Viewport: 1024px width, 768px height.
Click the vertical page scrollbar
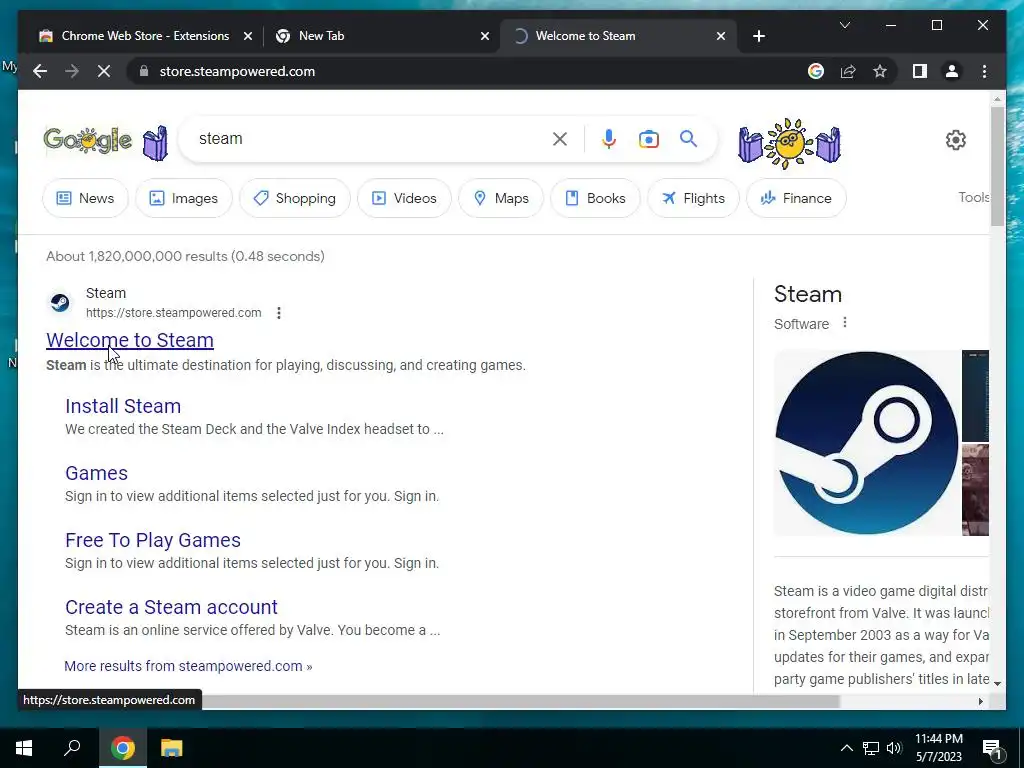pos(997,167)
